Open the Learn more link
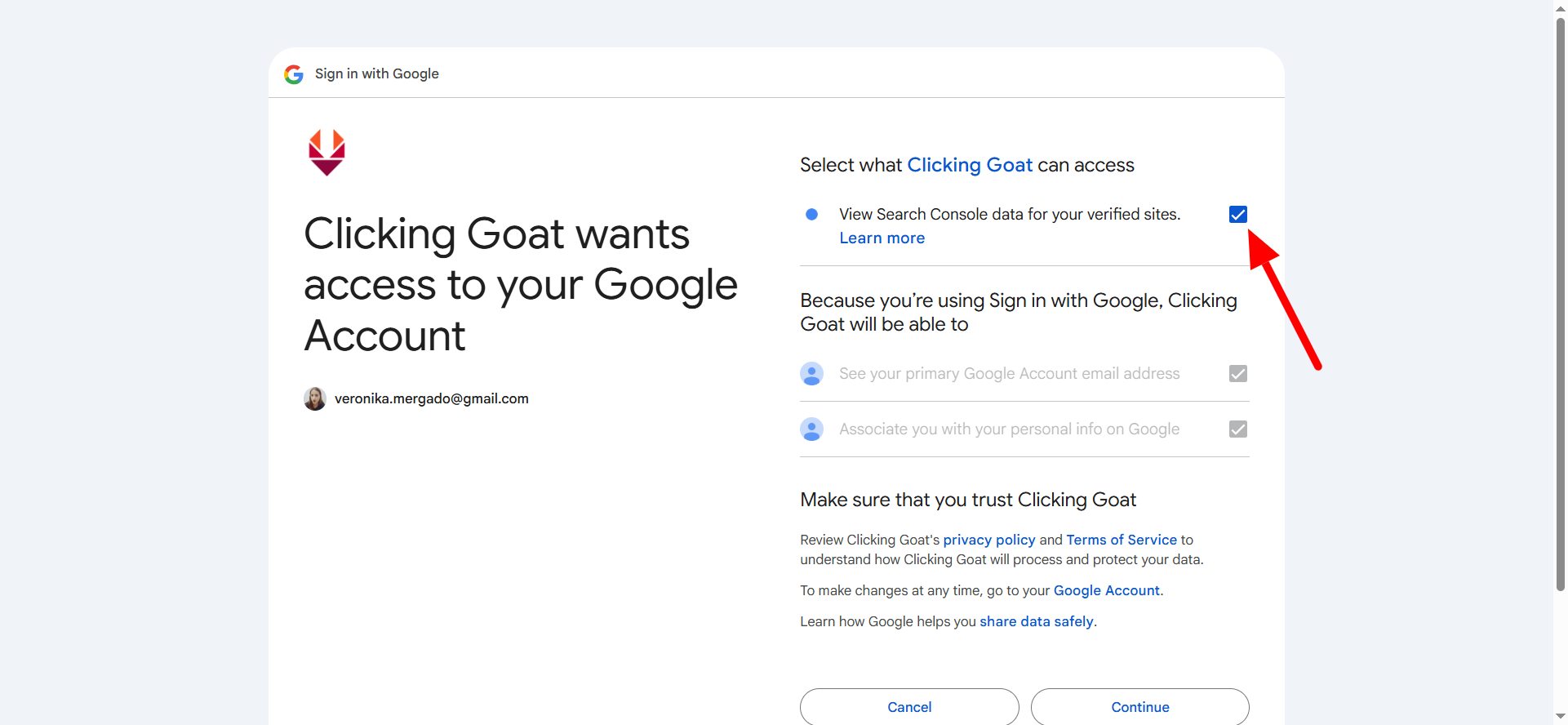Screen dimensions: 1568x725 pos(882,238)
